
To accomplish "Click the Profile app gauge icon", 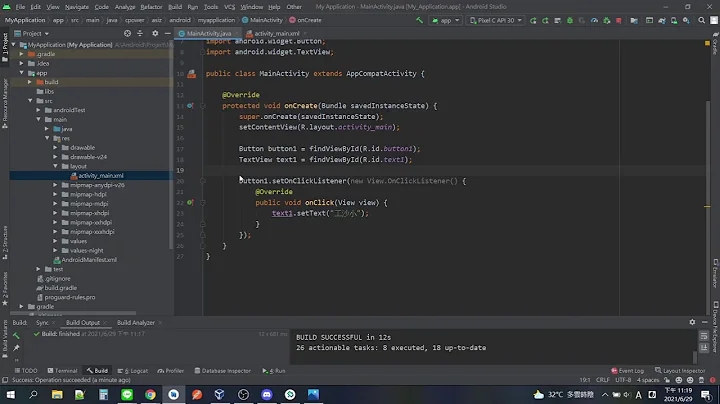I will tap(594, 20).
